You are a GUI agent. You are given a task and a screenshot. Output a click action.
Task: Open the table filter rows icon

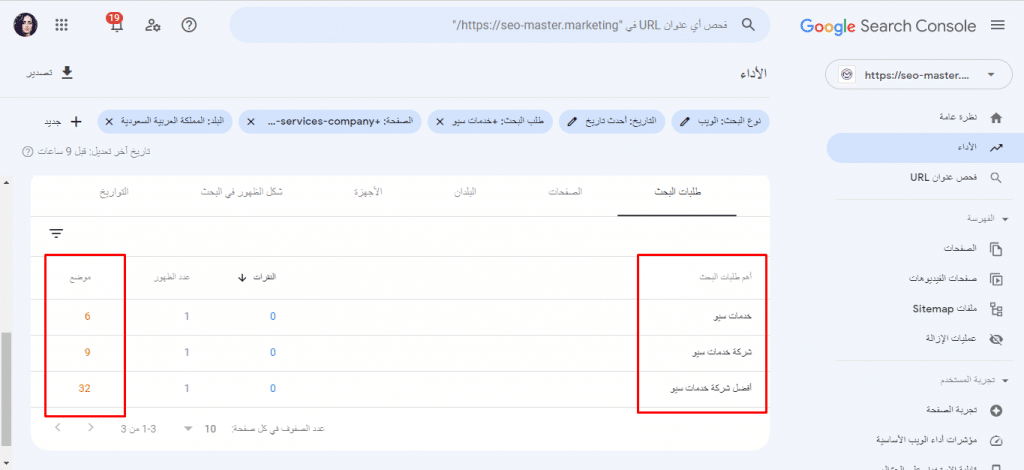tap(56, 234)
